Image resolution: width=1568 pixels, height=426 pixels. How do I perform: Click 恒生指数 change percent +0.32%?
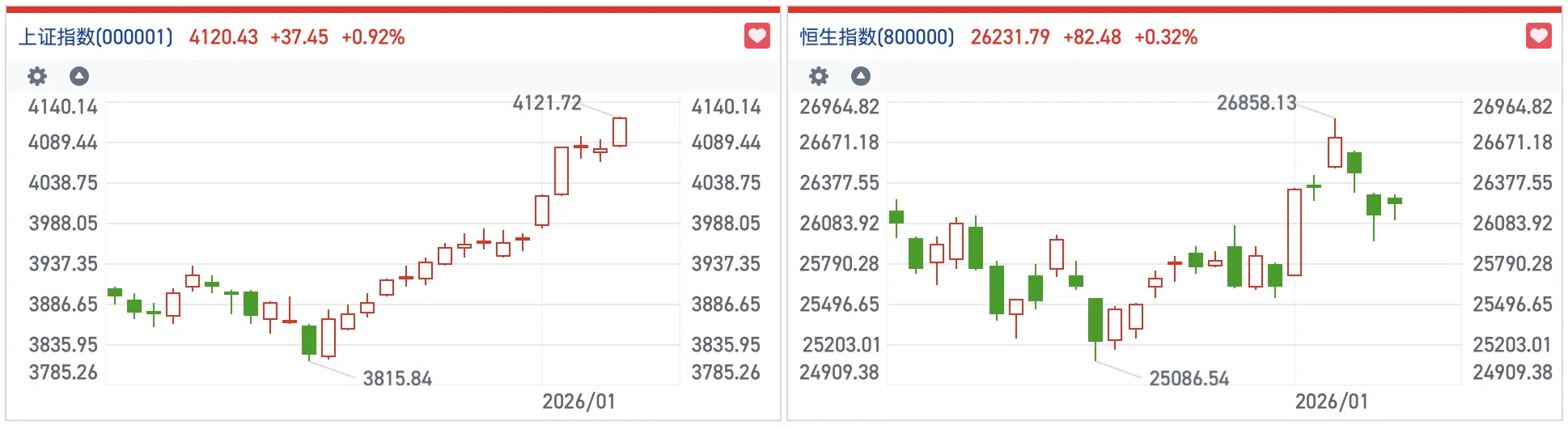[x=1166, y=37]
